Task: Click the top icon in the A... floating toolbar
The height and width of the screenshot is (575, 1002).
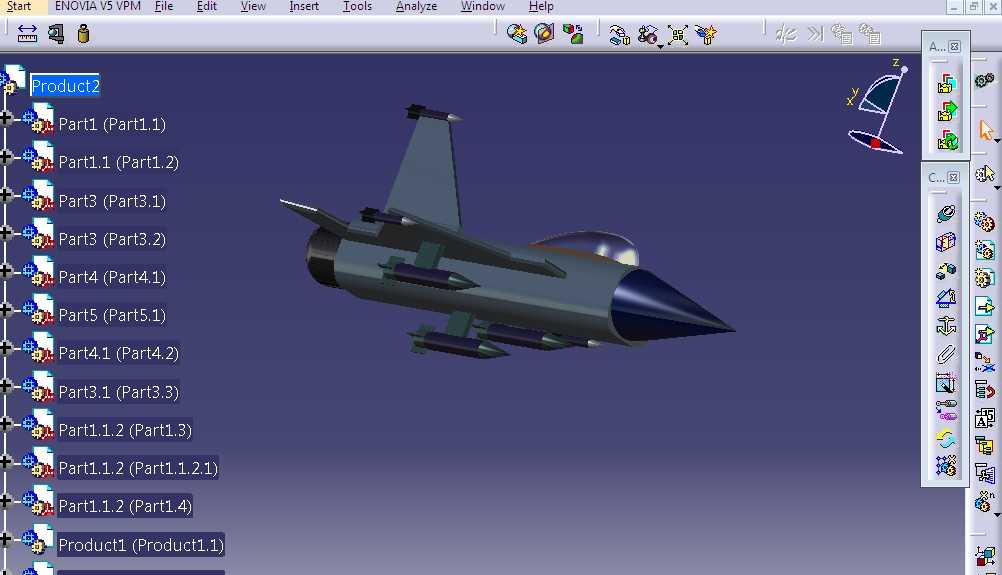Action: click(946, 83)
